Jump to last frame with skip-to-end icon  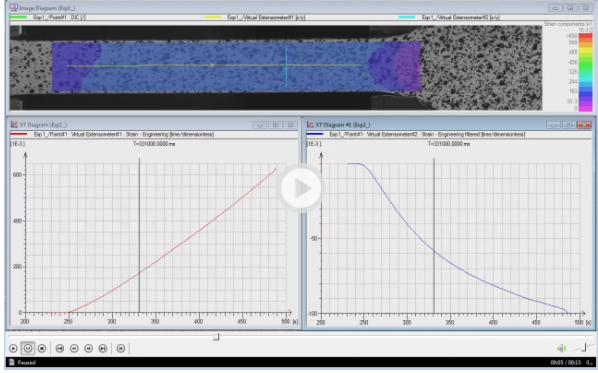pos(103,348)
